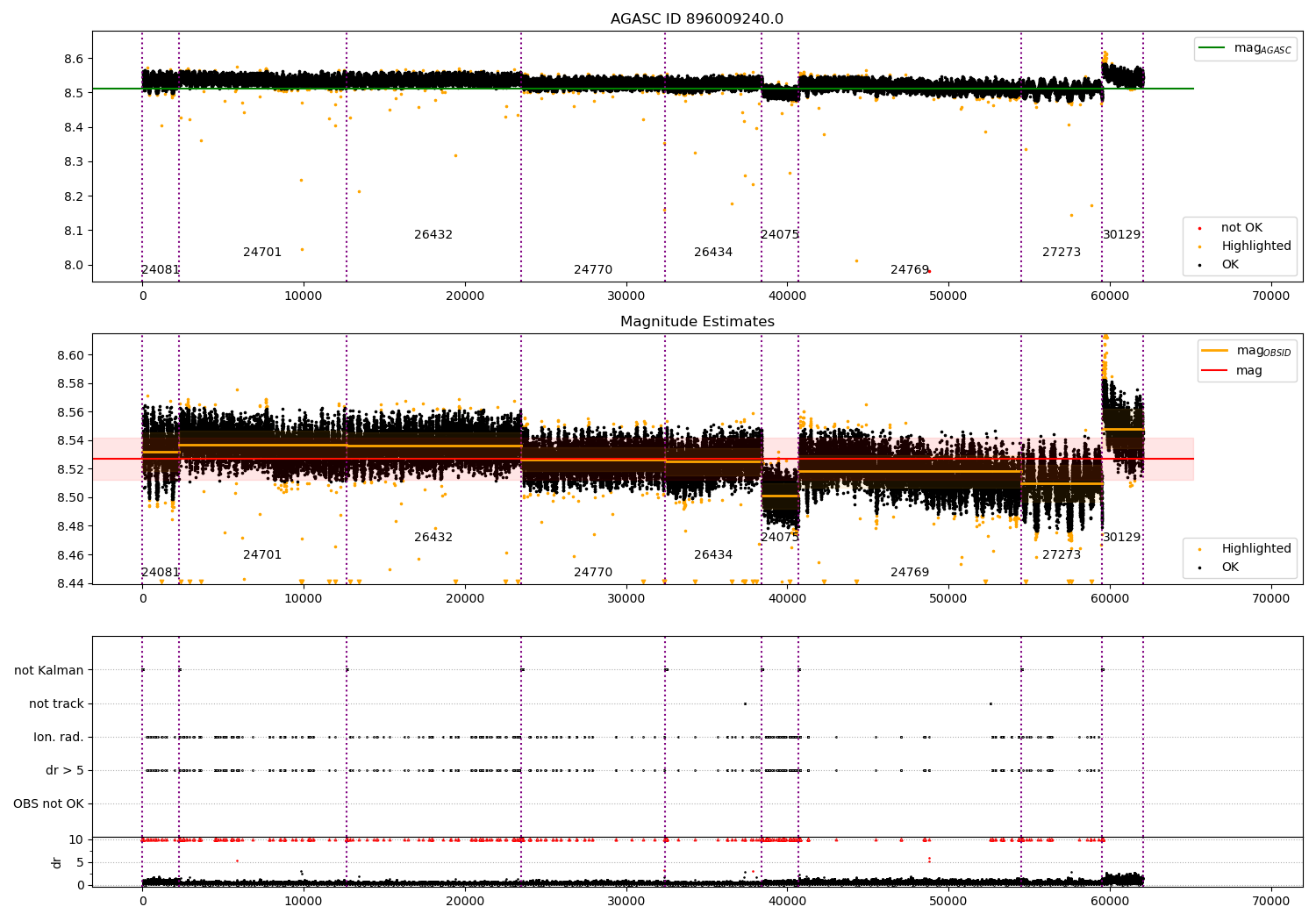Select the mag AGASC green legend entry
1316x921 pixels.
tap(1245, 48)
